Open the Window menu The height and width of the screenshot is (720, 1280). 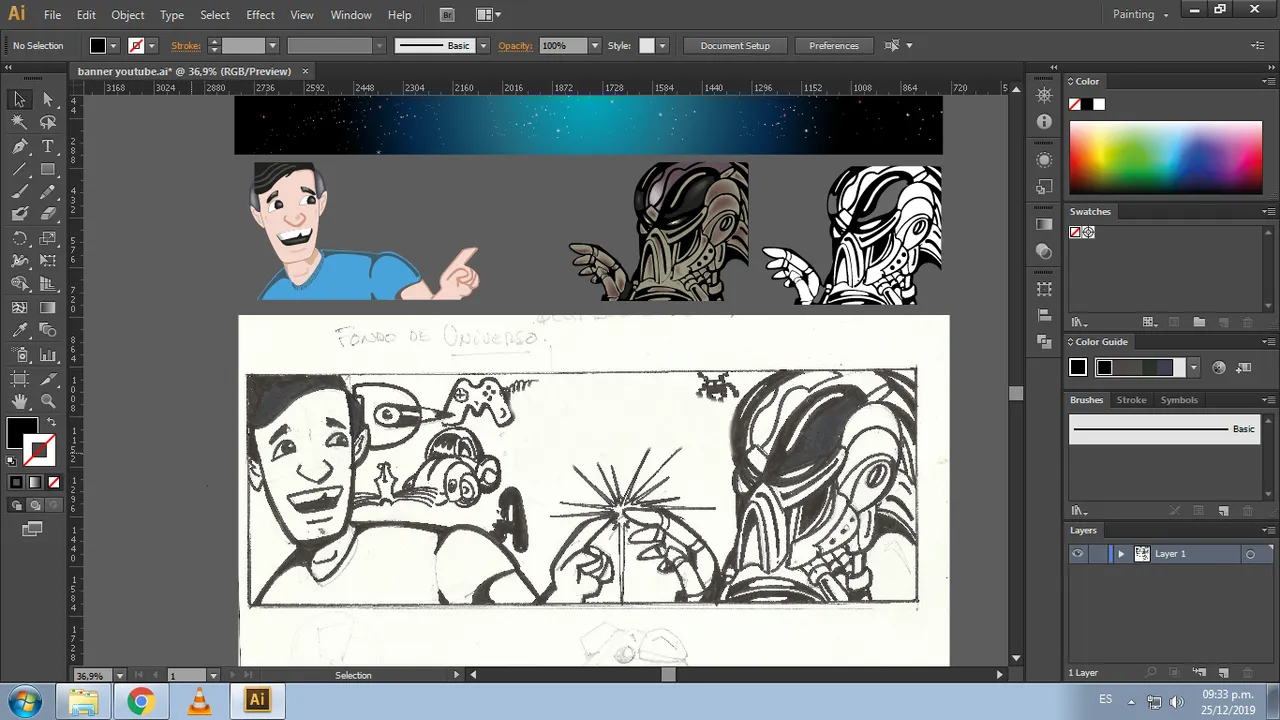pyautogui.click(x=351, y=15)
